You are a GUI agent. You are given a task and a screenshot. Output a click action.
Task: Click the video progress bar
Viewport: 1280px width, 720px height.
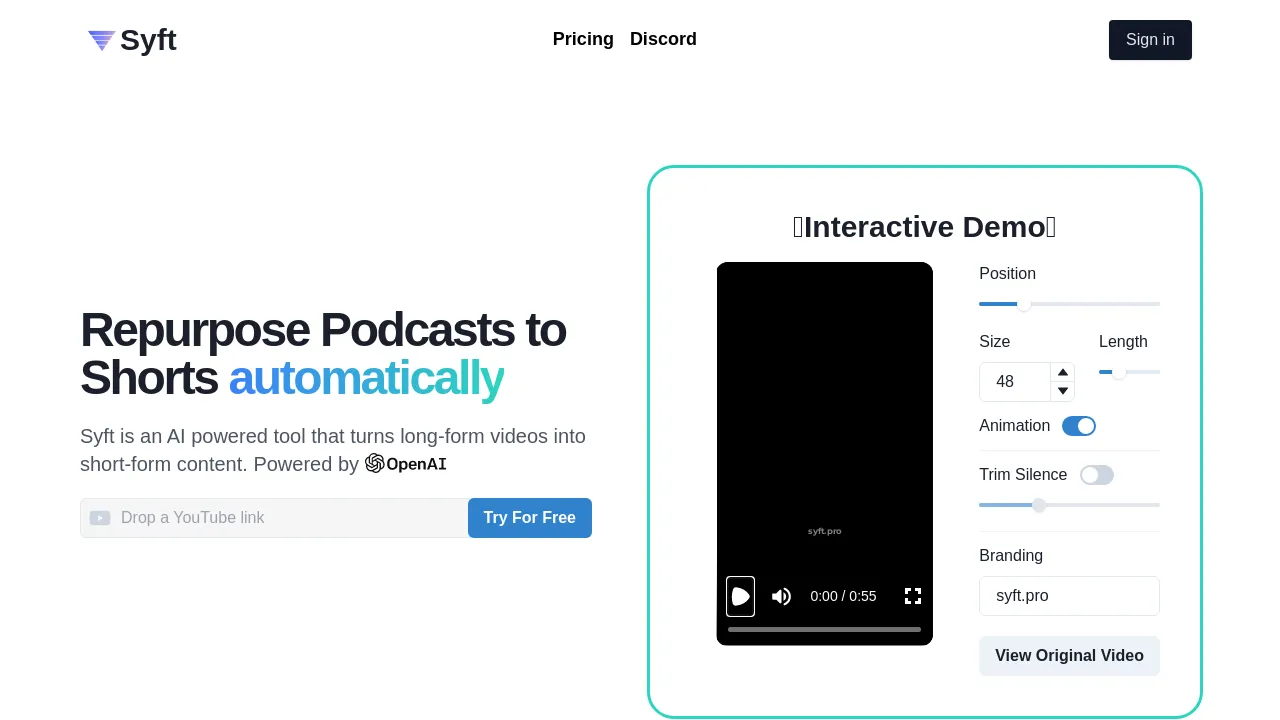pyautogui.click(x=824, y=629)
